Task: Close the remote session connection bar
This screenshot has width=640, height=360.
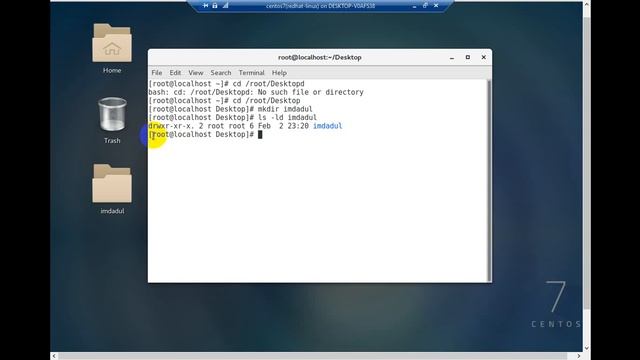Action: pos(436,6)
